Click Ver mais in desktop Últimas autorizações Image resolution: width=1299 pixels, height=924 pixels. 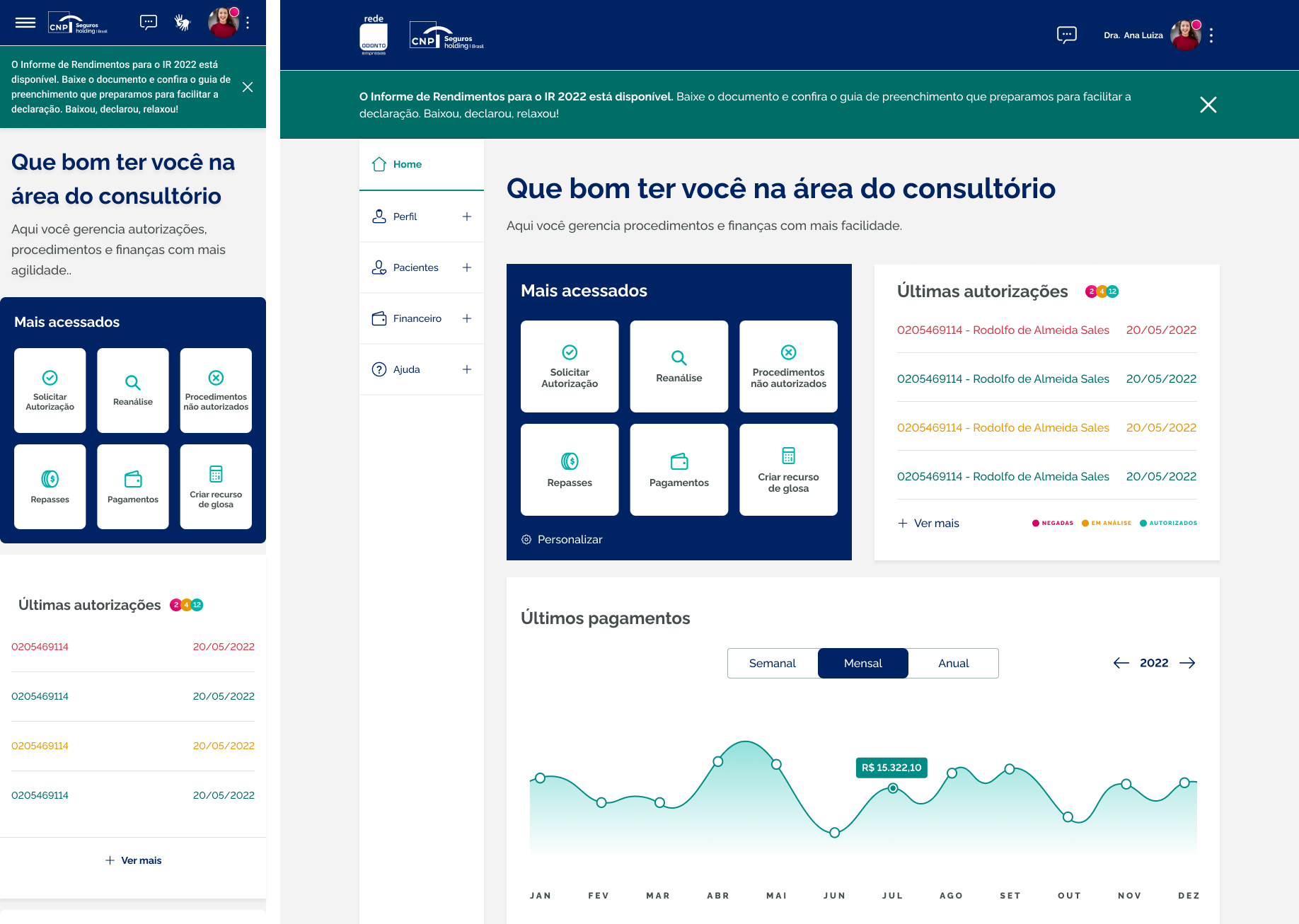(x=928, y=524)
